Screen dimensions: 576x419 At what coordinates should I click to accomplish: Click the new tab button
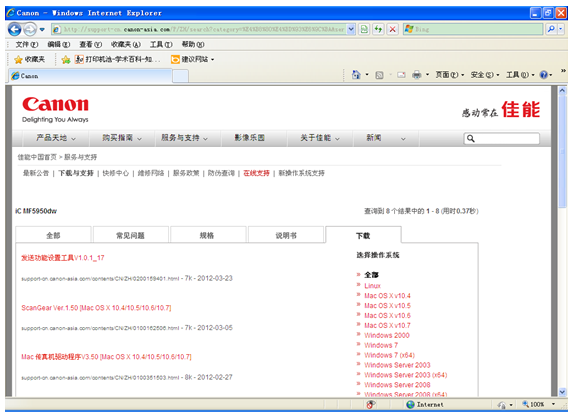coord(180,76)
